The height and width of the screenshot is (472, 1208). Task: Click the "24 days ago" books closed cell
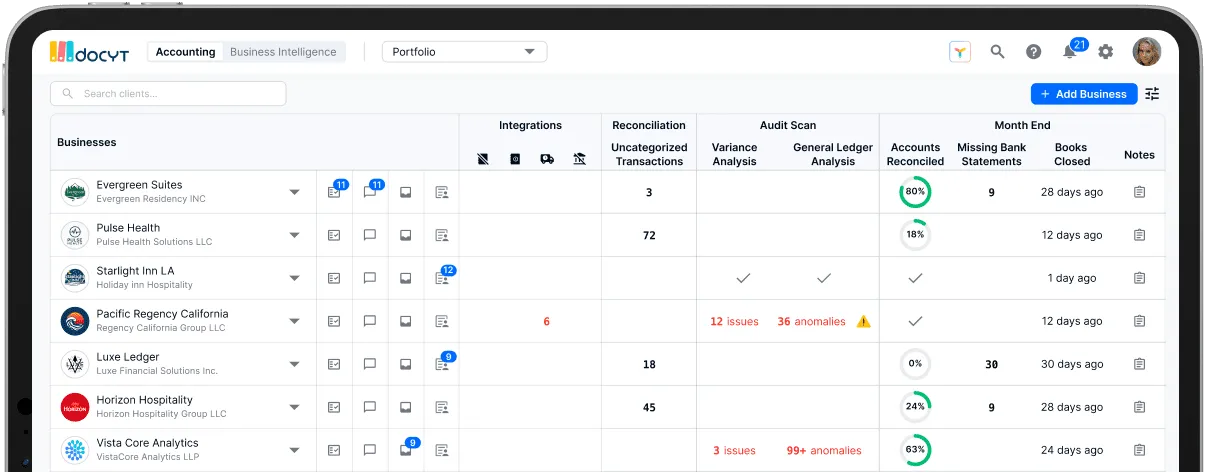point(1072,450)
